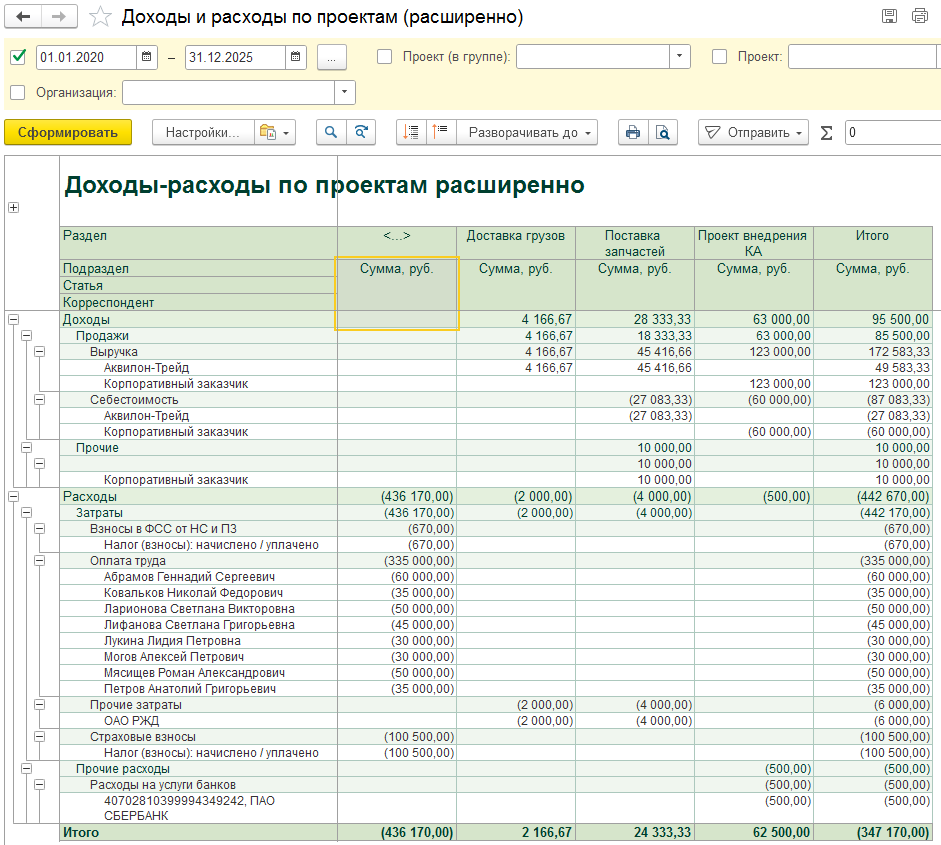Click the printer icon in the title bar
941x845 pixels.
919,16
